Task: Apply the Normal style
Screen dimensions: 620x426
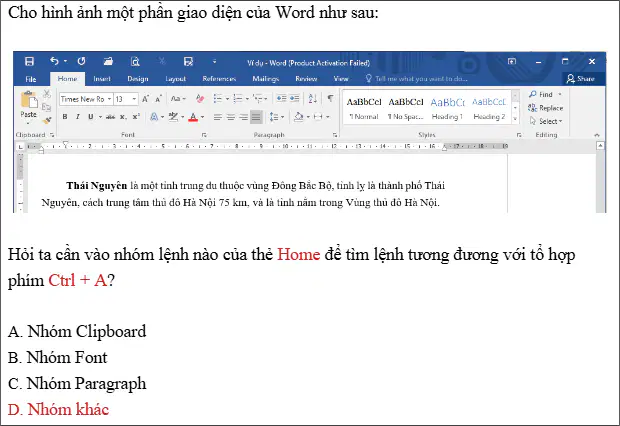Action: (364, 109)
